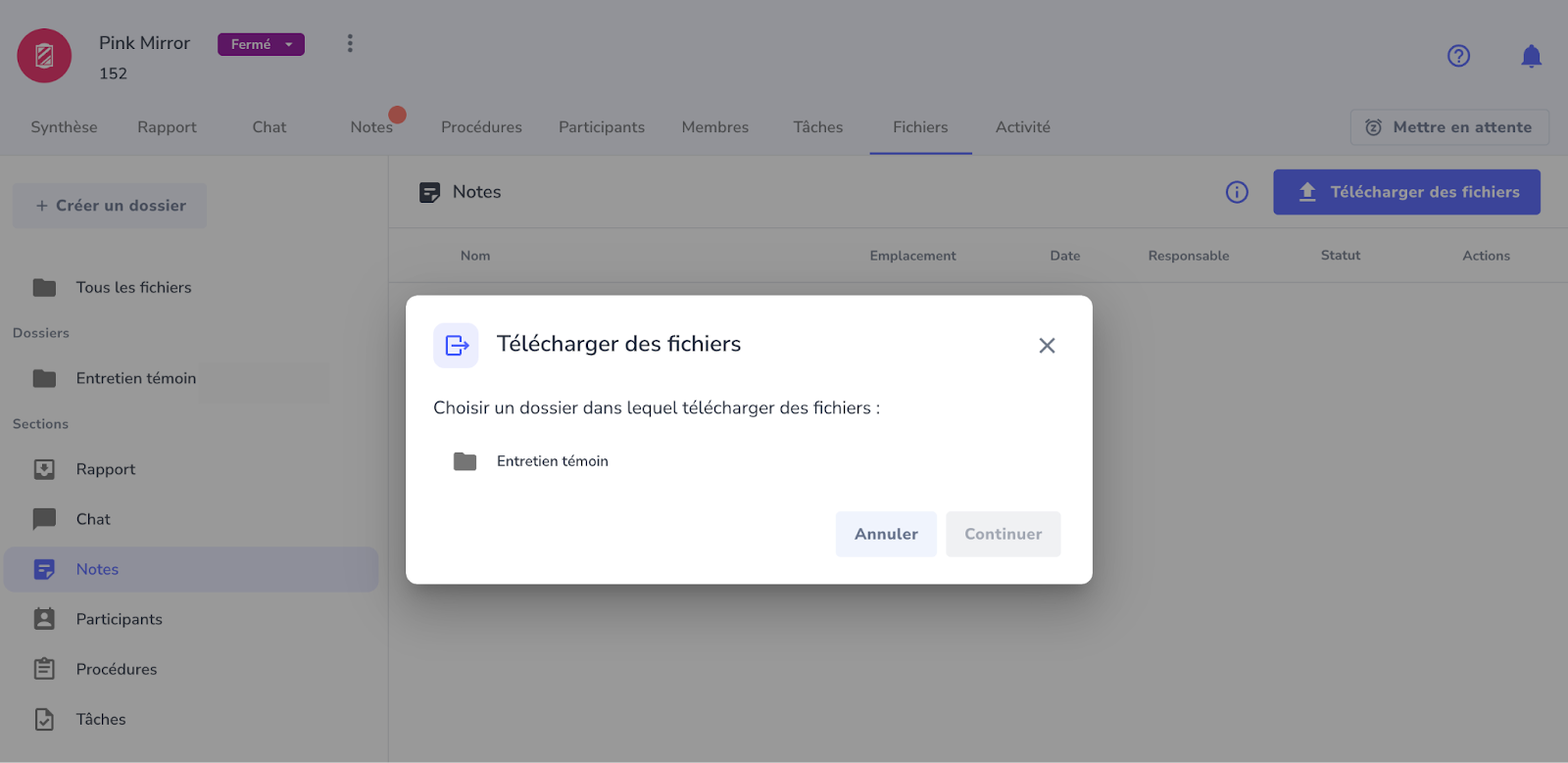Open the notifications bell icon

[x=1531, y=56]
